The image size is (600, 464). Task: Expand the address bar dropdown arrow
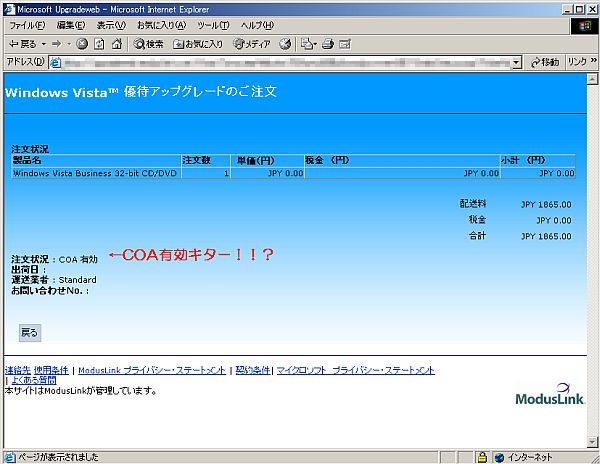[517, 62]
